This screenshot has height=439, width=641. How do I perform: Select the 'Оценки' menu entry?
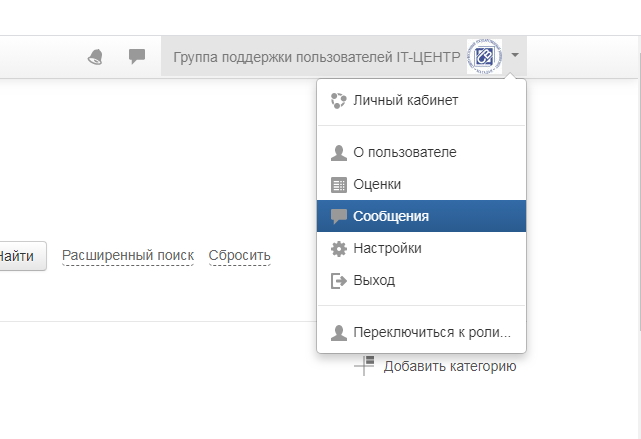376,185
